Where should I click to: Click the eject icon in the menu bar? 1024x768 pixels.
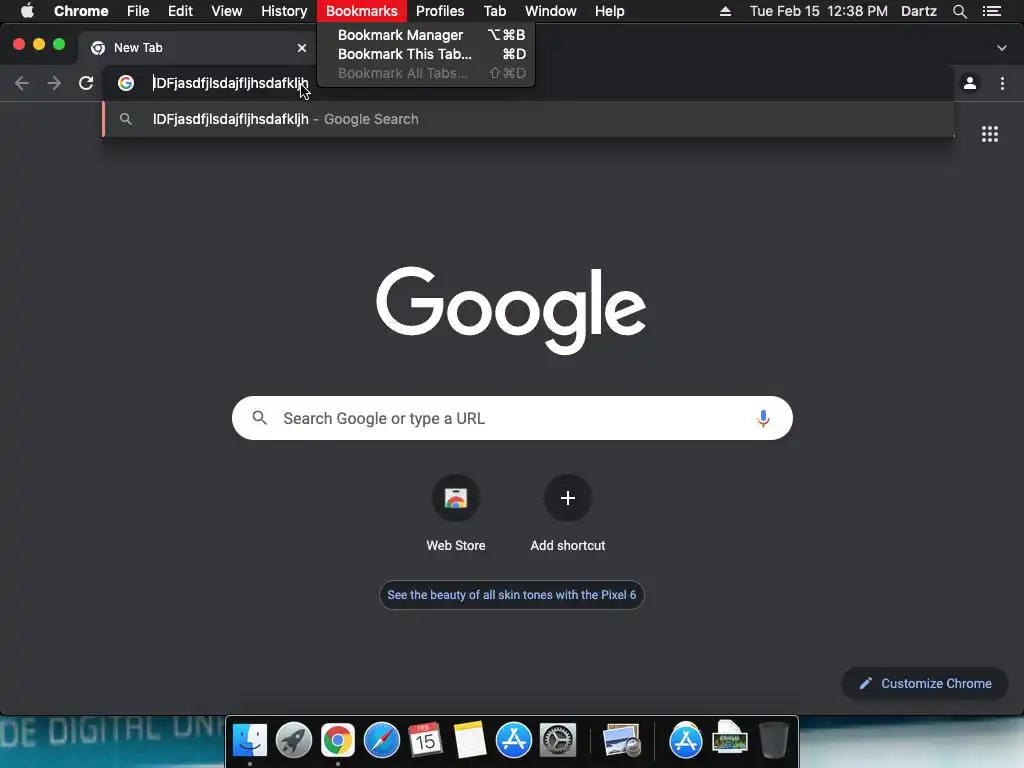[x=725, y=11]
